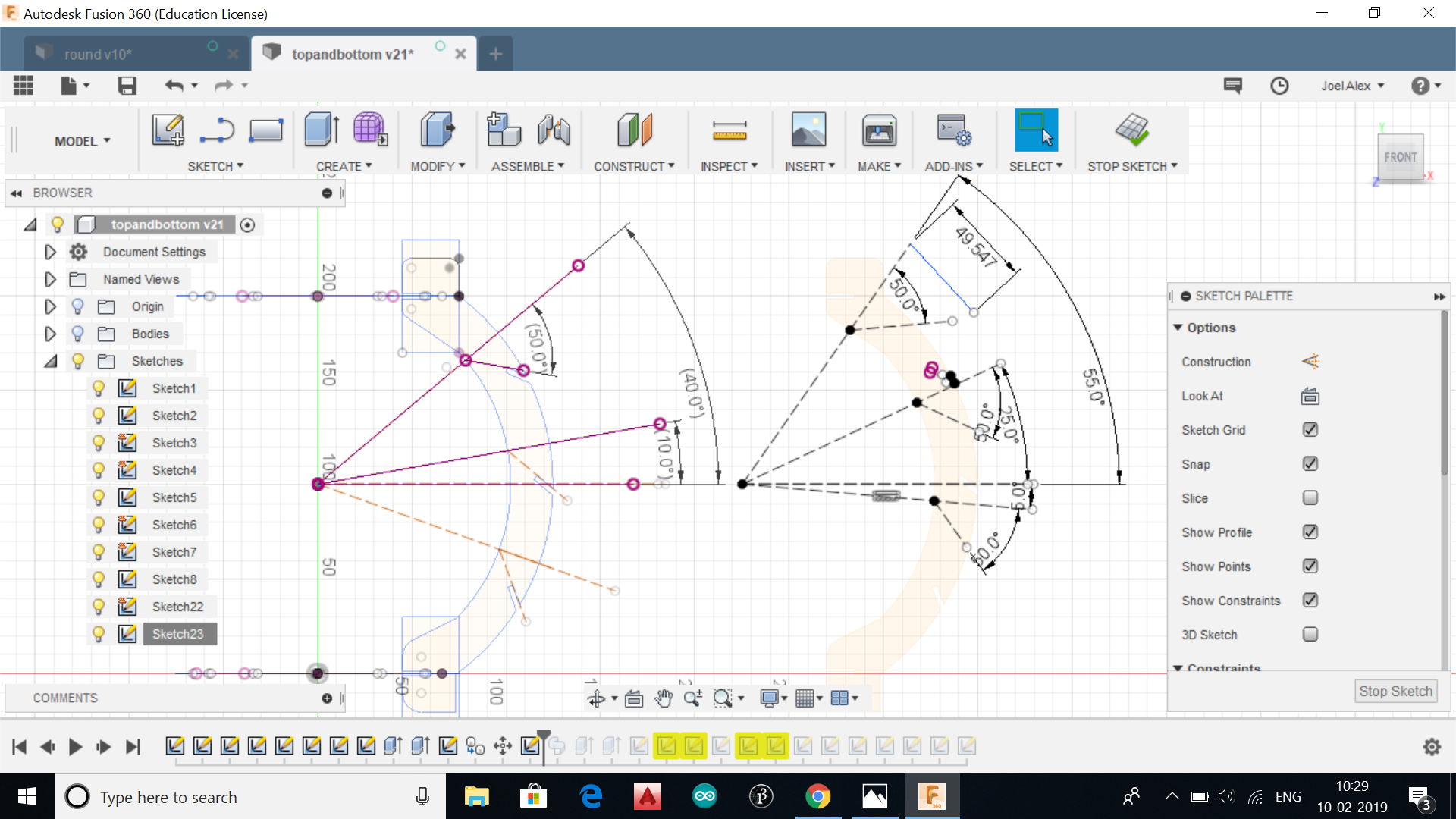Screen dimensions: 1456x819
Task: Click the Look At icon in palette
Action: [1310, 396]
